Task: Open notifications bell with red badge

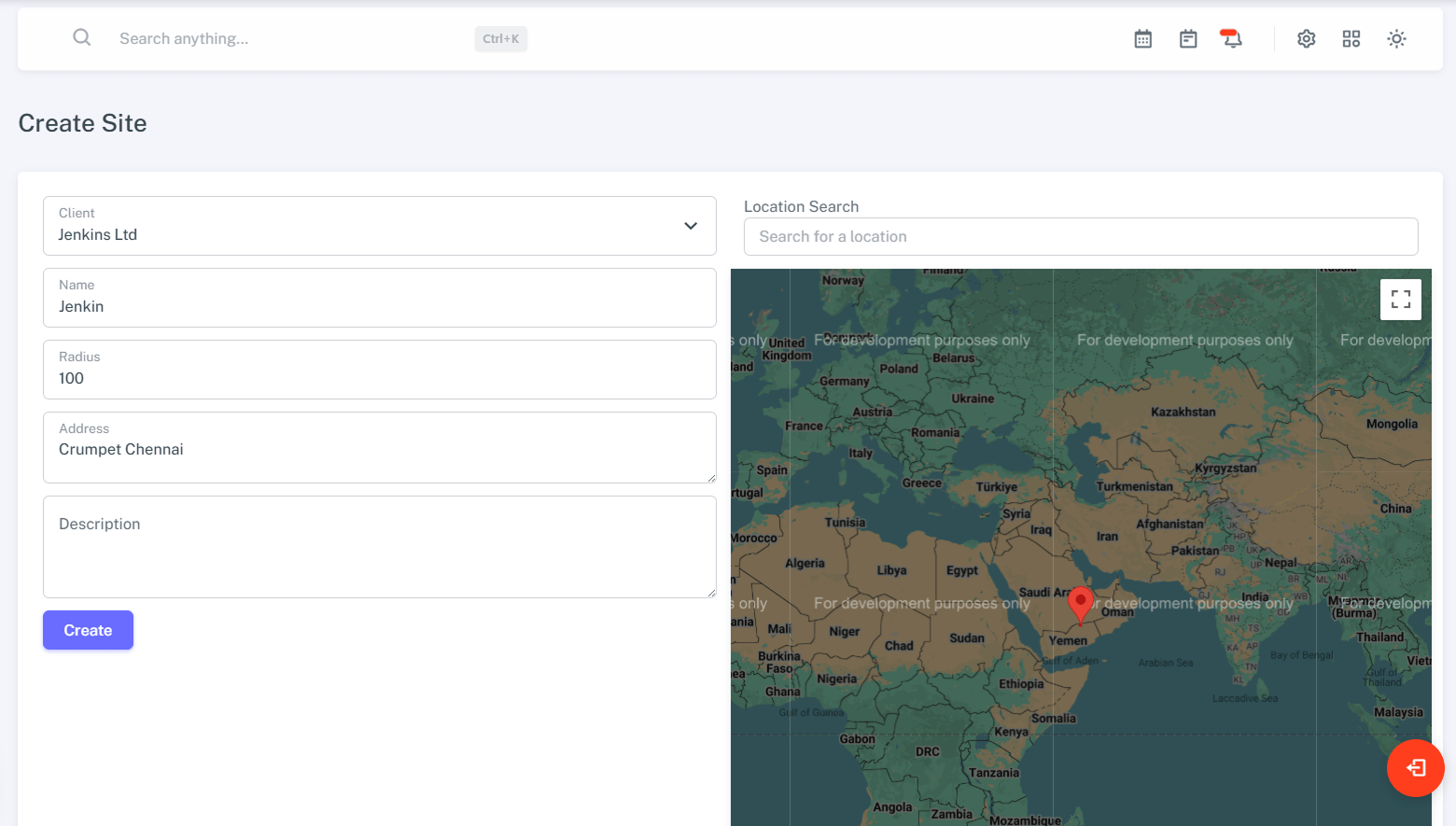Action: point(1231,38)
